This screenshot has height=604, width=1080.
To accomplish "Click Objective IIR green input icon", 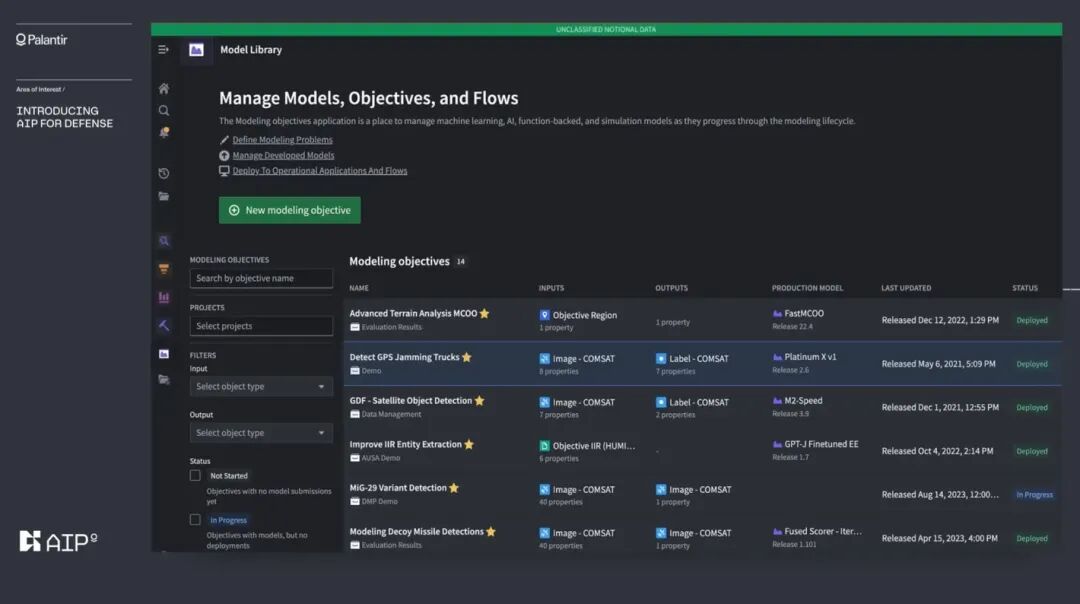I will pos(544,446).
